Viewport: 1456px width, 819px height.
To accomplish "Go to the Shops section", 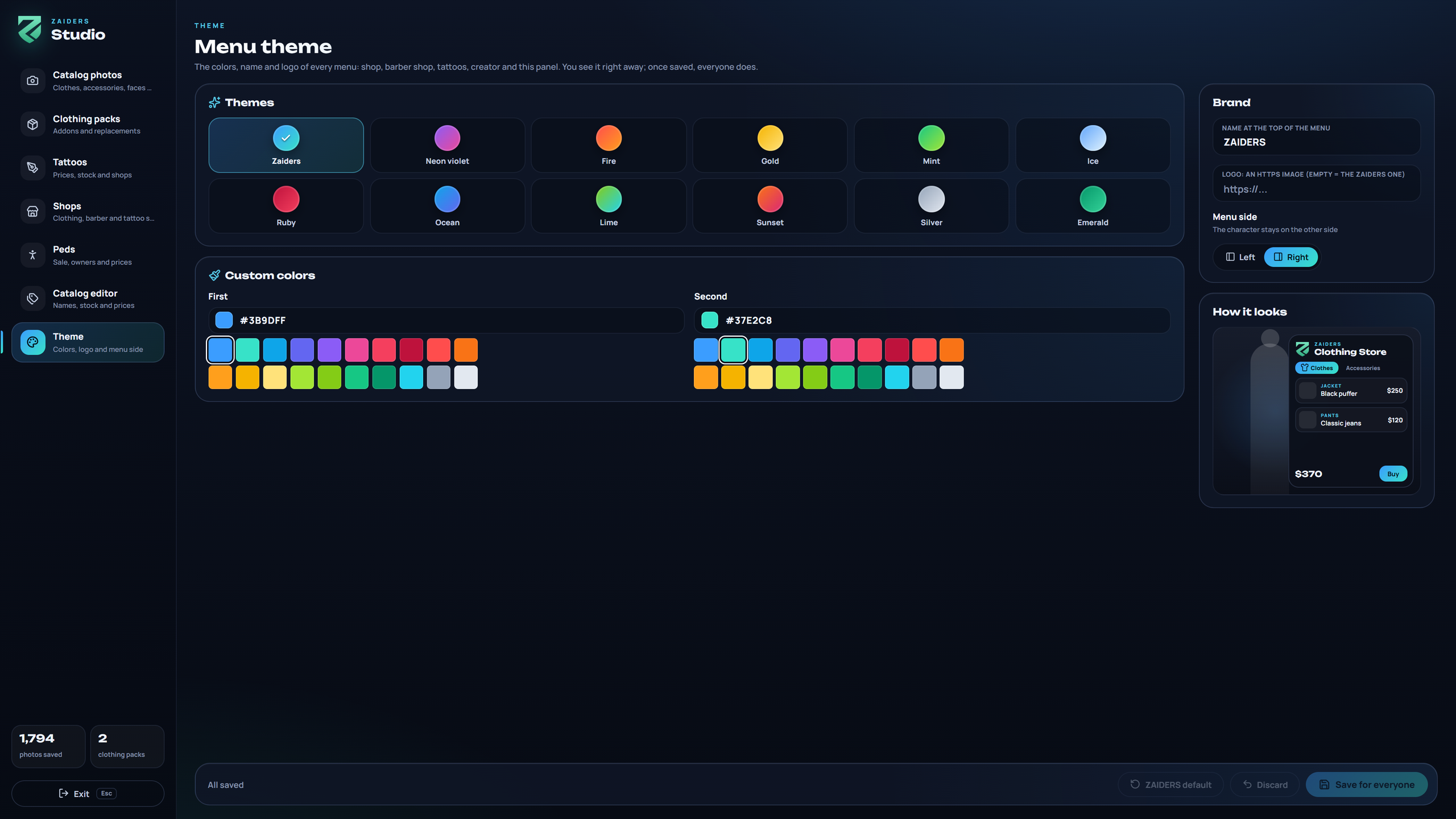I will point(88,212).
